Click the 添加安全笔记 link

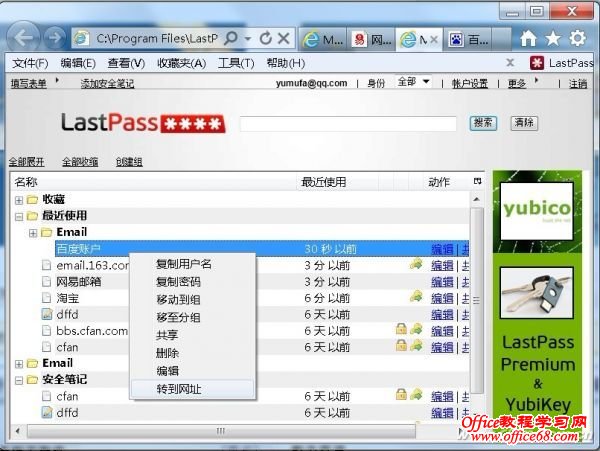click(x=107, y=83)
